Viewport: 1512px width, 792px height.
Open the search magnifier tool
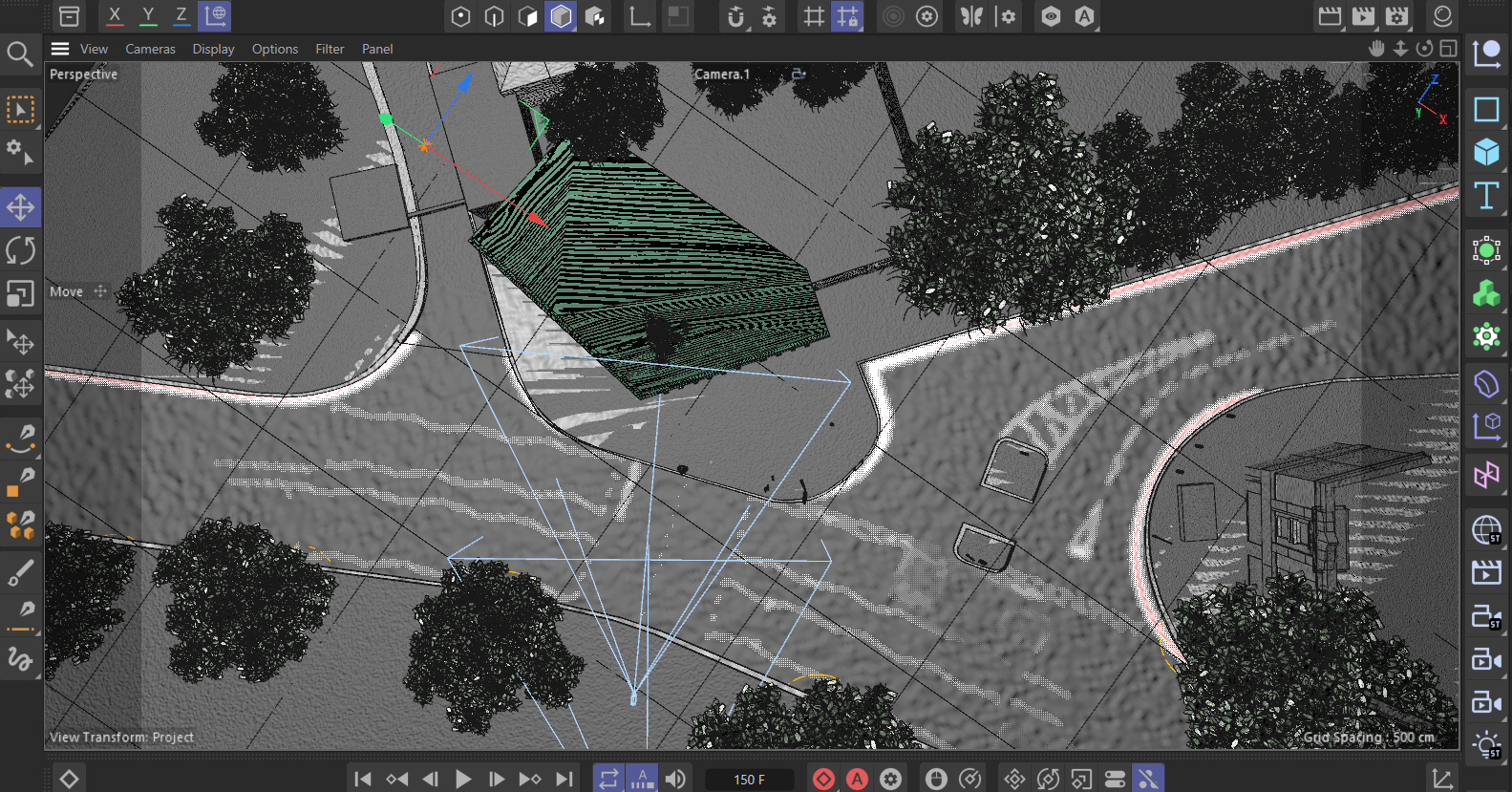(20, 54)
